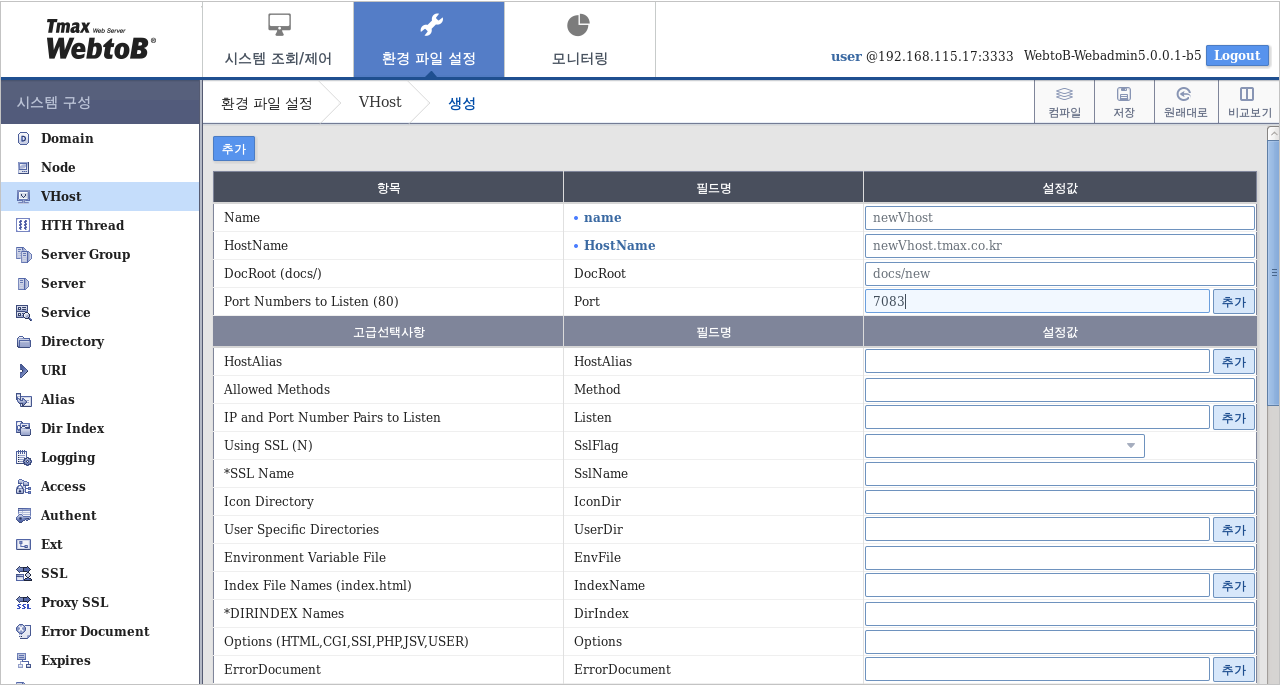
Task: Click the Method input field
Action: pyautogui.click(x=1059, y=390)
